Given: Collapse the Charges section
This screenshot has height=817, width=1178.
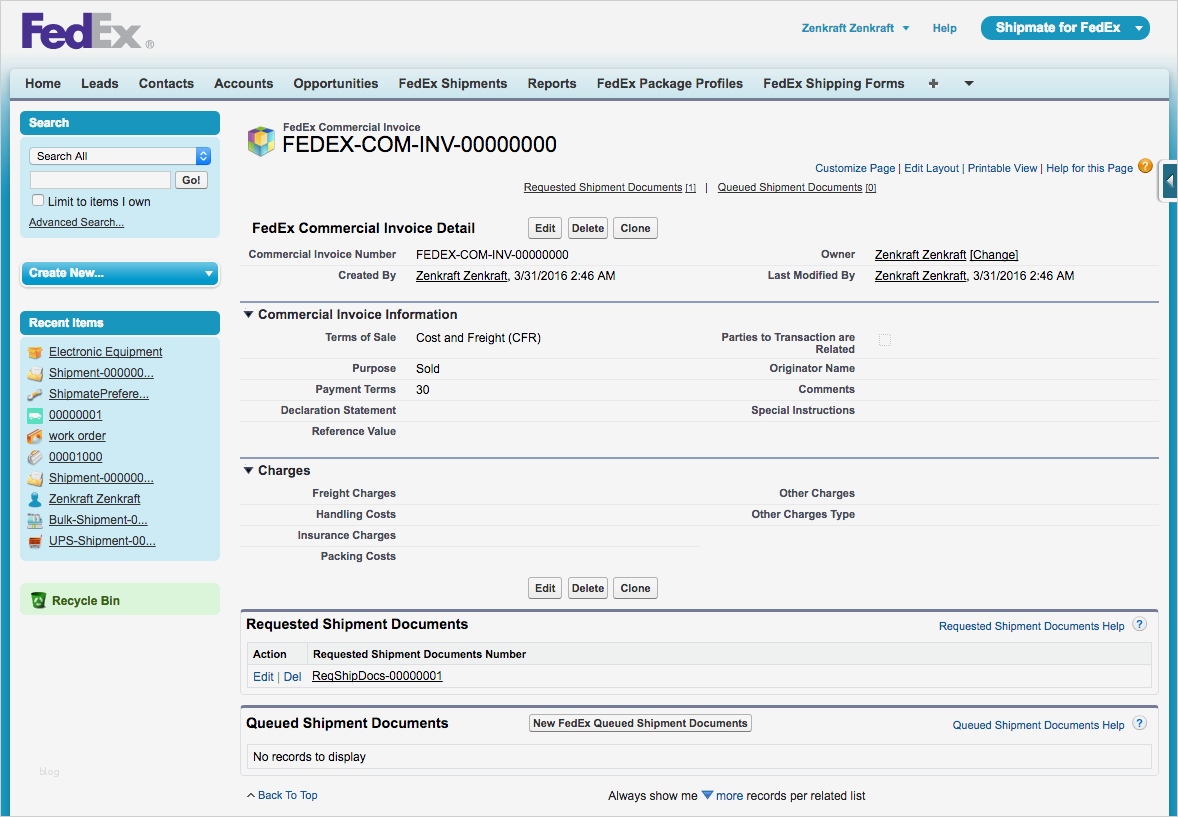Looking at the screenshot, I should [249, 471].
